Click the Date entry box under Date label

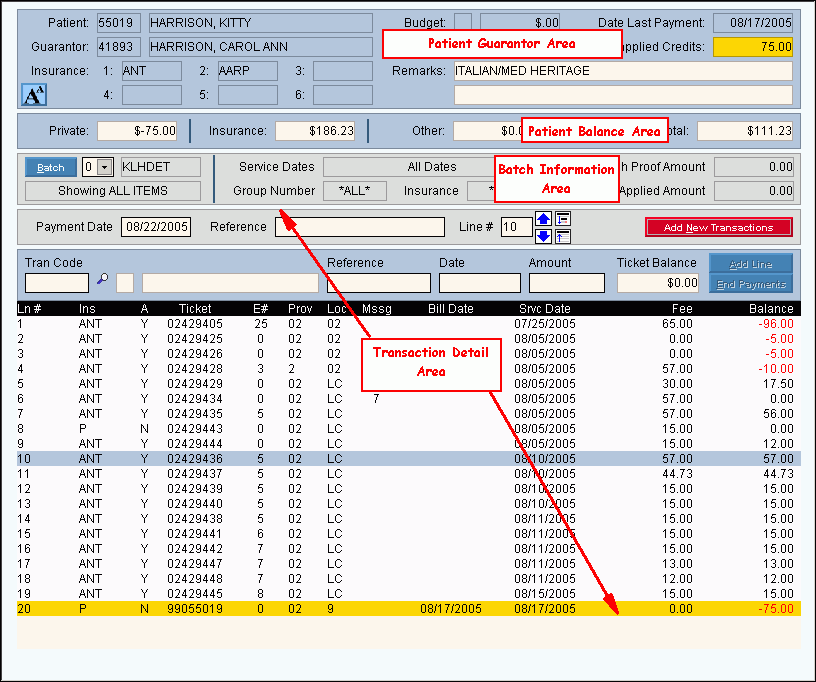480,283
